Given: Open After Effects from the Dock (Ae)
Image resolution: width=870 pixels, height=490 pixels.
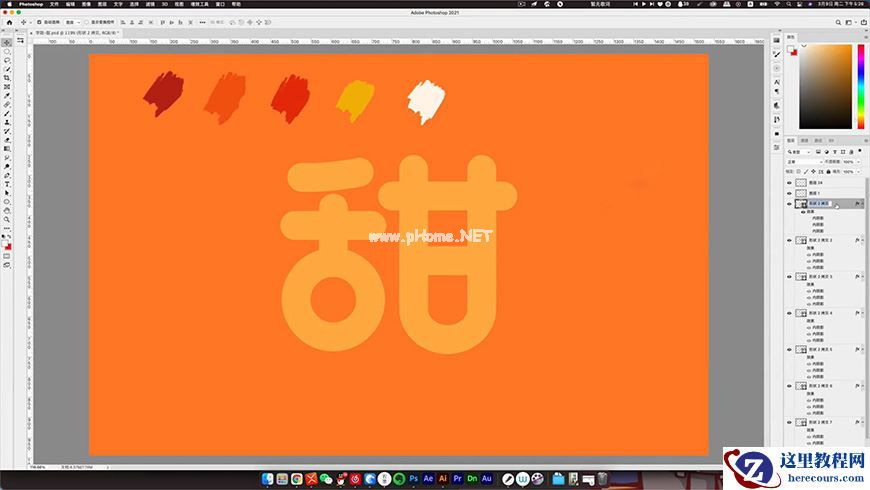Looking at the screenshot, I should [x=428, y=478].
